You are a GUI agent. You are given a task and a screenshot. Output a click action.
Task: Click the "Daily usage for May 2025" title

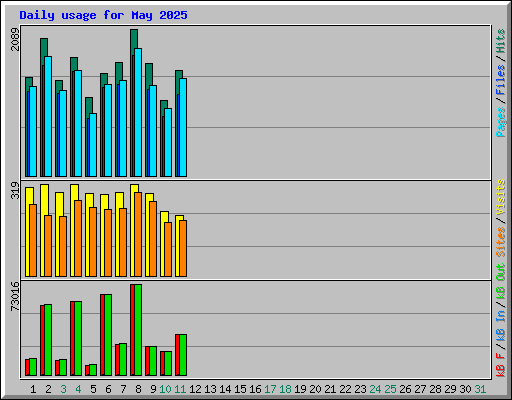pos(103,15)
